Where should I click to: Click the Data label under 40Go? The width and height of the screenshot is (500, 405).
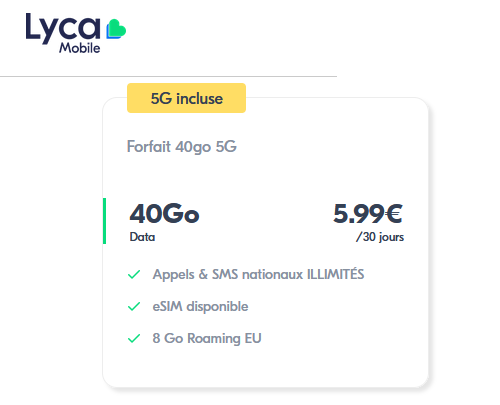point(142,237)
